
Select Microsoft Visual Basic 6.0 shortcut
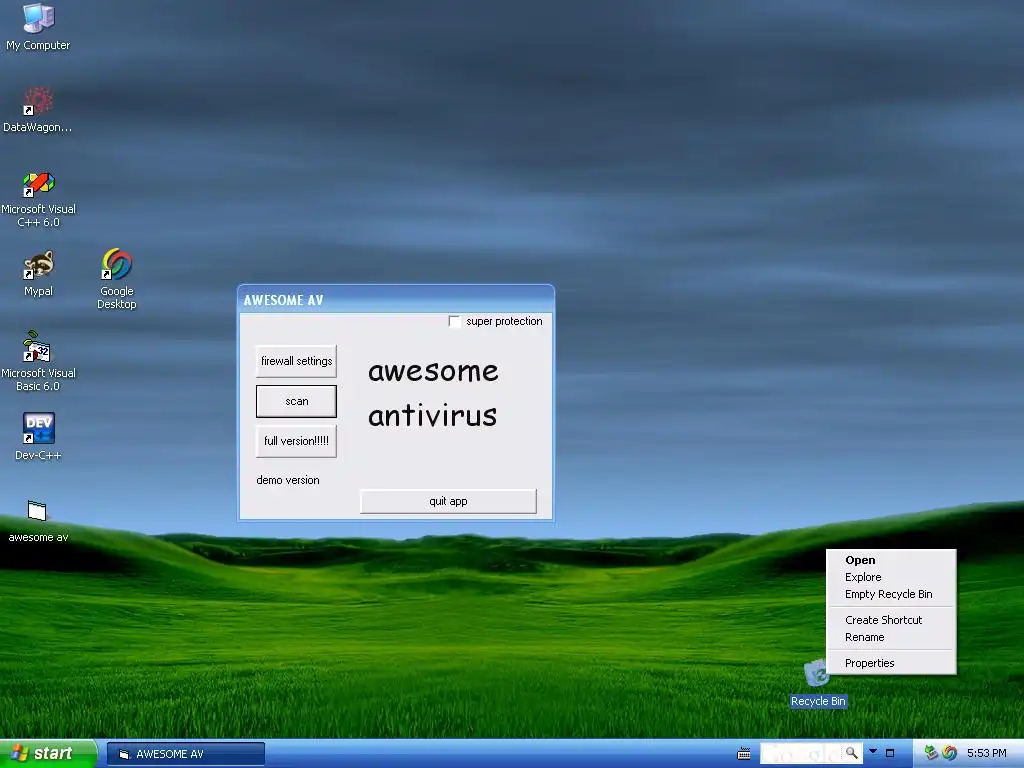38,361
